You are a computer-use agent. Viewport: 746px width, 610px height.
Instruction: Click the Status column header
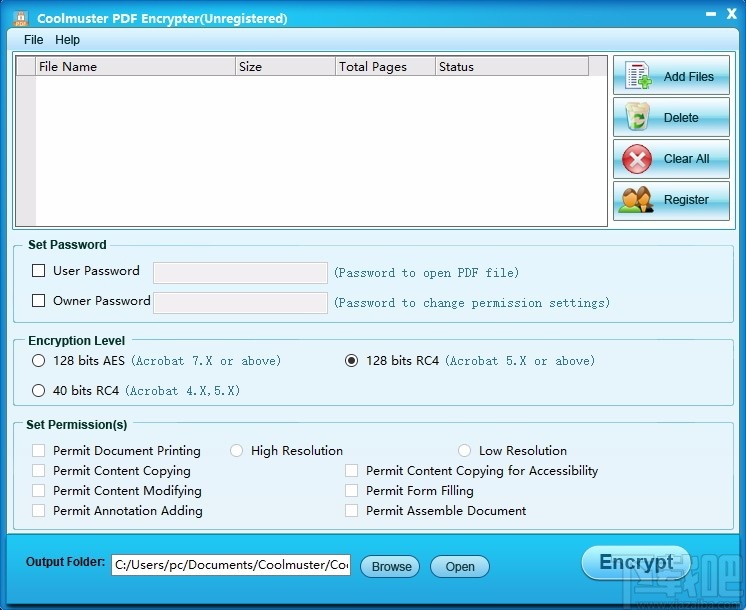pyautogui.click(x=512, y=67)
